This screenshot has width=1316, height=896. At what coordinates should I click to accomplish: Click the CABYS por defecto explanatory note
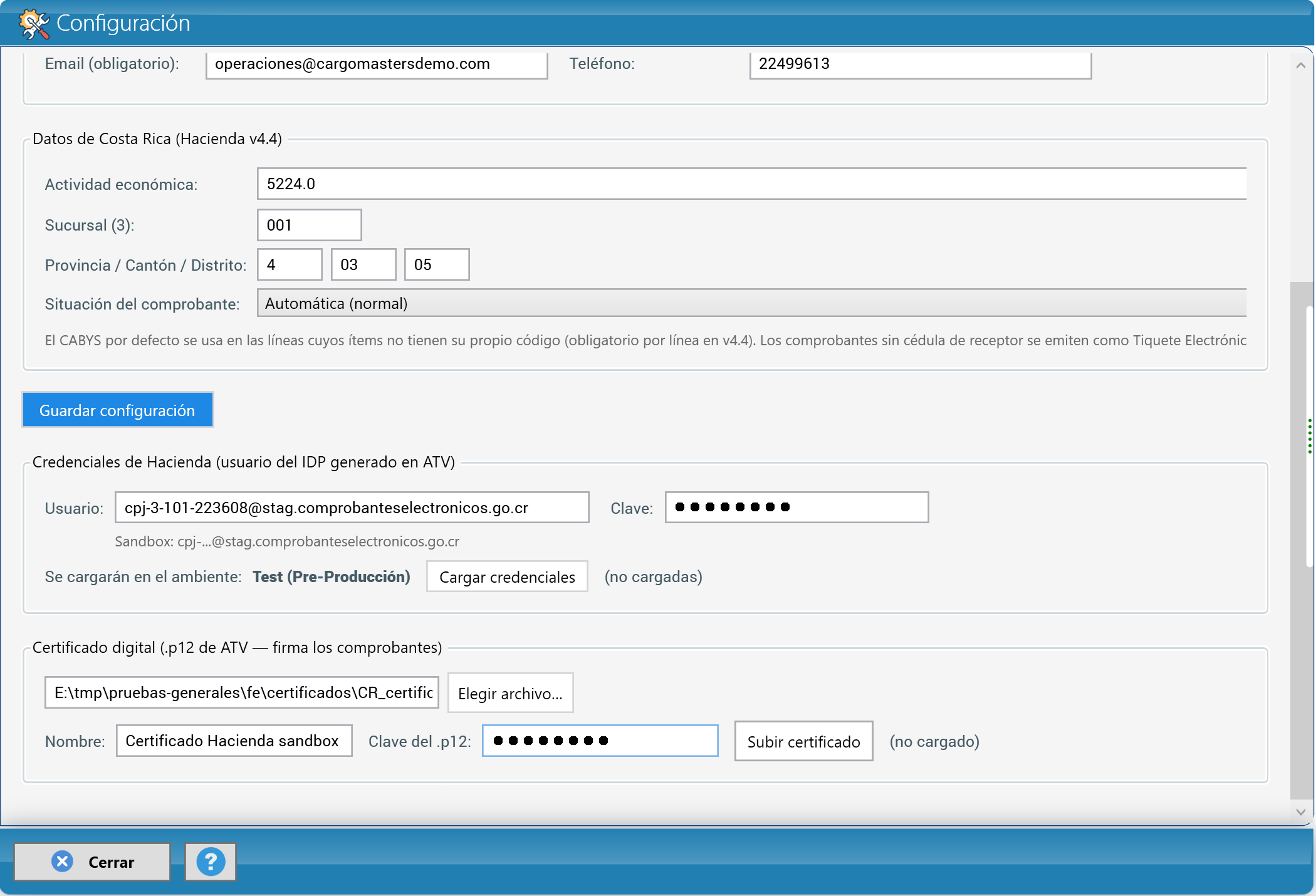[645, 340]
